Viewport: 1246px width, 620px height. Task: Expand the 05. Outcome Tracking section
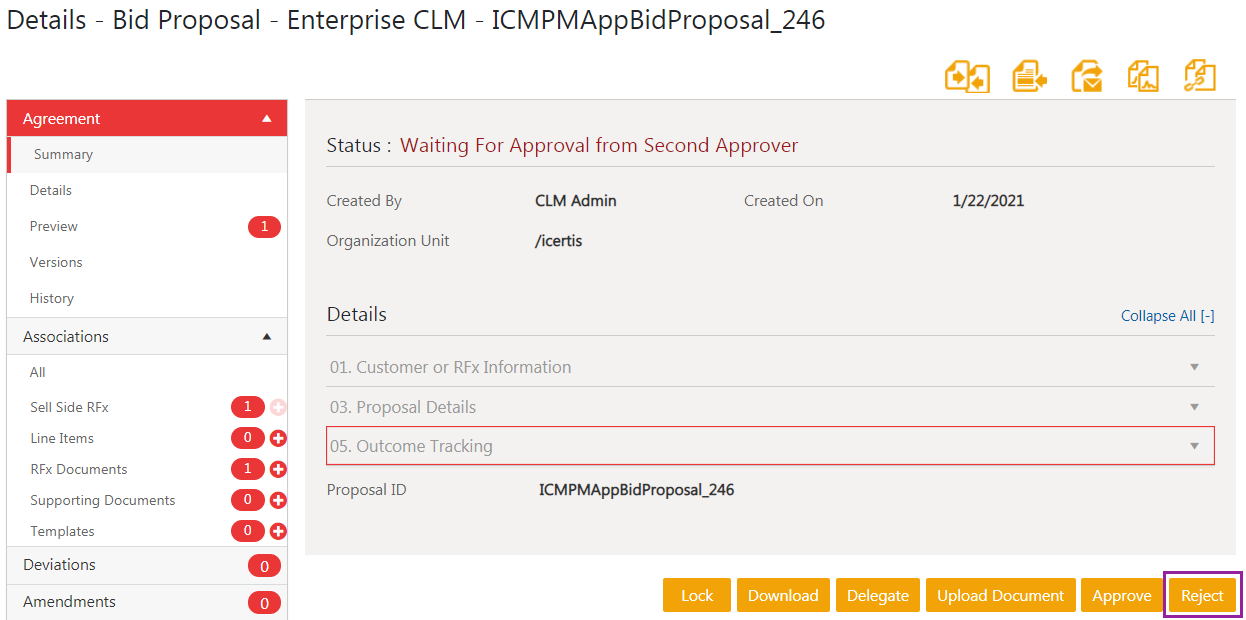[x=1194, y=446]
